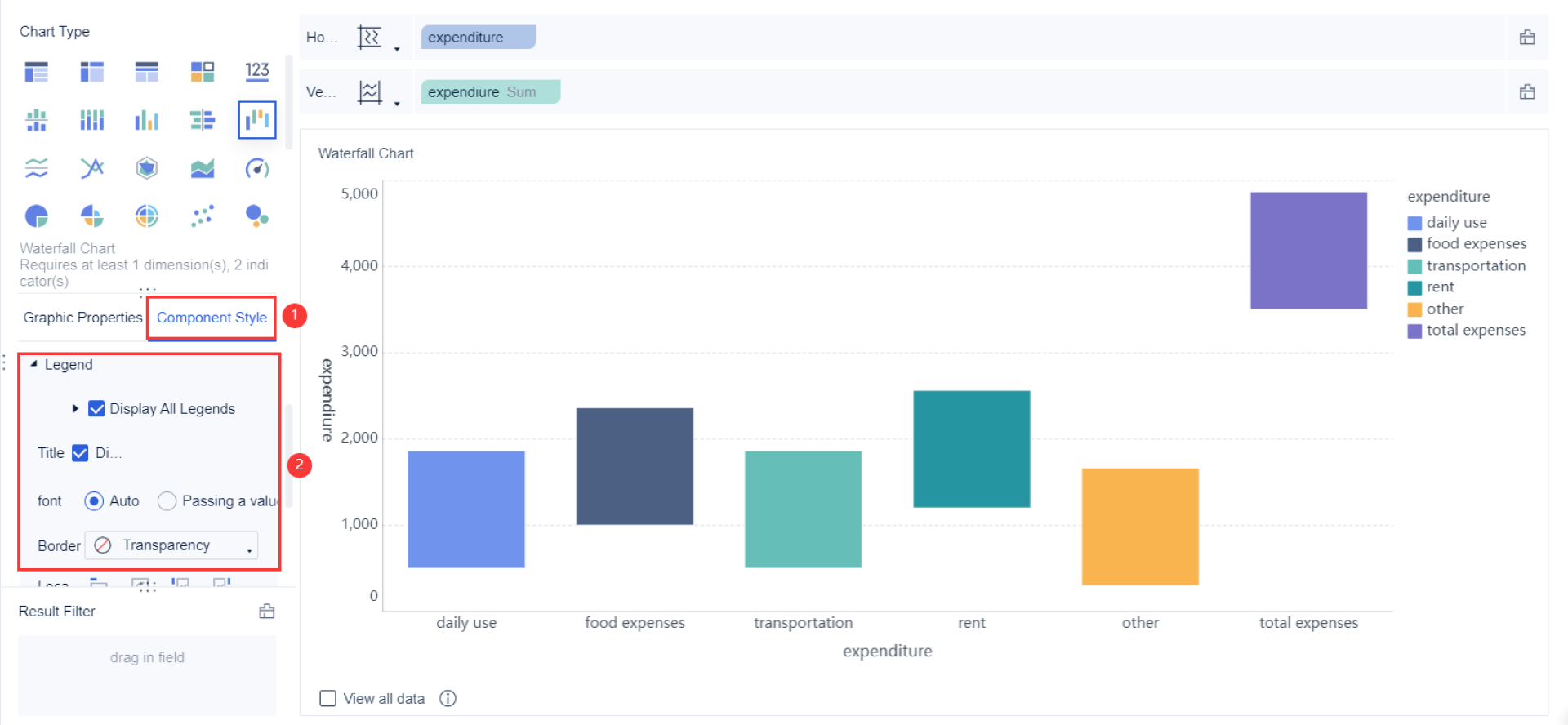Choose the colored treemap-style chart type icon
This screenshot has width=1568, height=725.
tap(203, 72)
